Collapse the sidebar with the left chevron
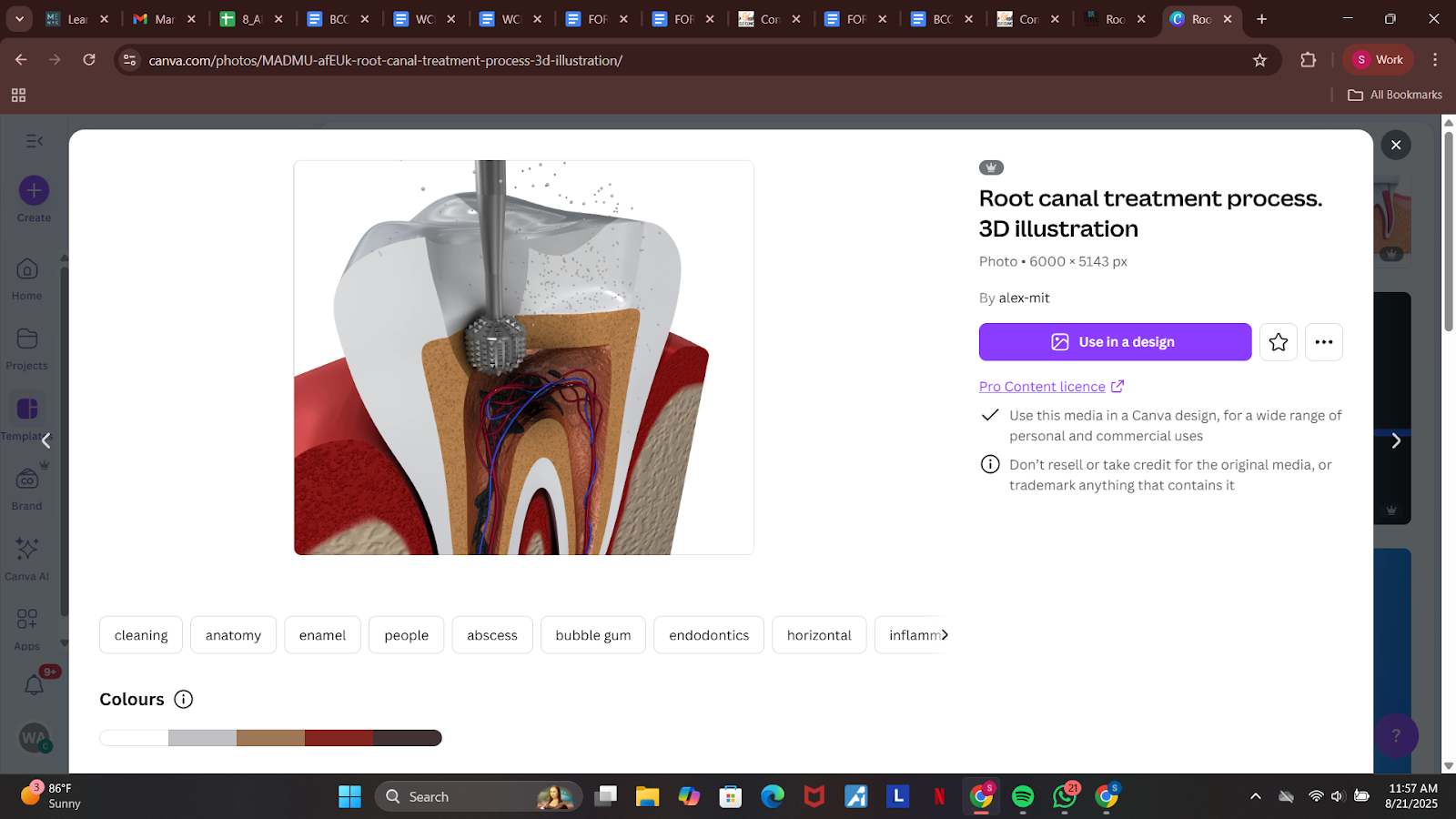 [x=45, y=440]
